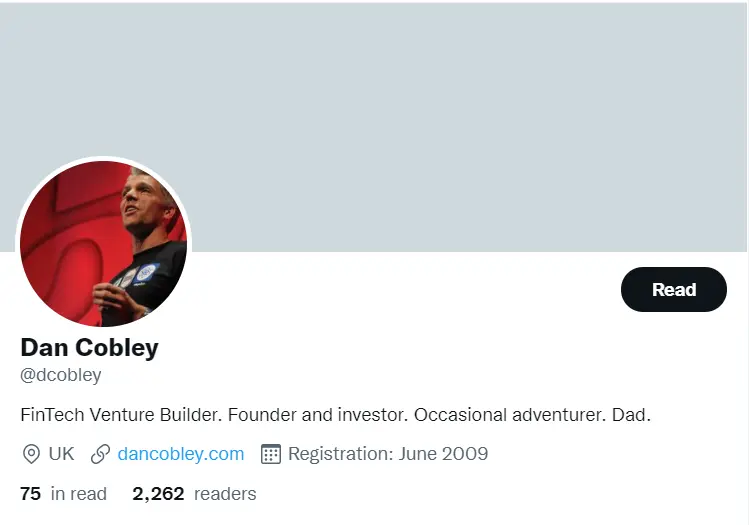Open Dan Cobley's round profile photo
The width and height of the screenshot is (749, 525).
click(x=104, y=244)
